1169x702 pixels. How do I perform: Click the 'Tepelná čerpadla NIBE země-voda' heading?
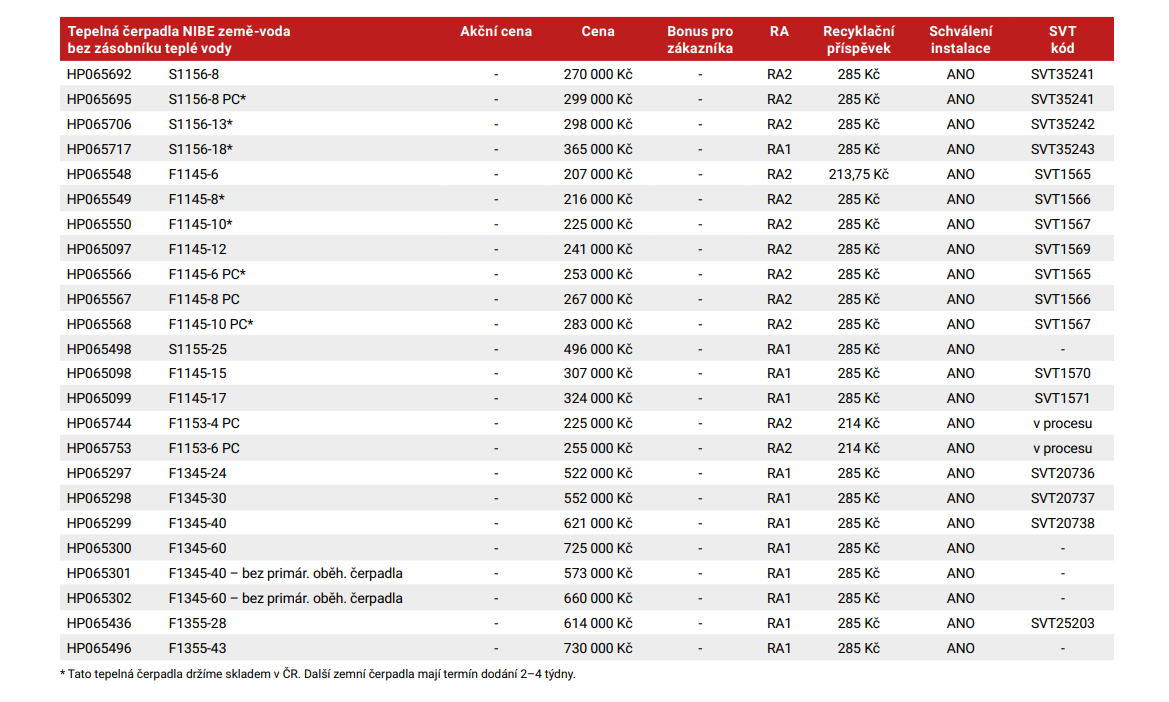coord(179,31)
